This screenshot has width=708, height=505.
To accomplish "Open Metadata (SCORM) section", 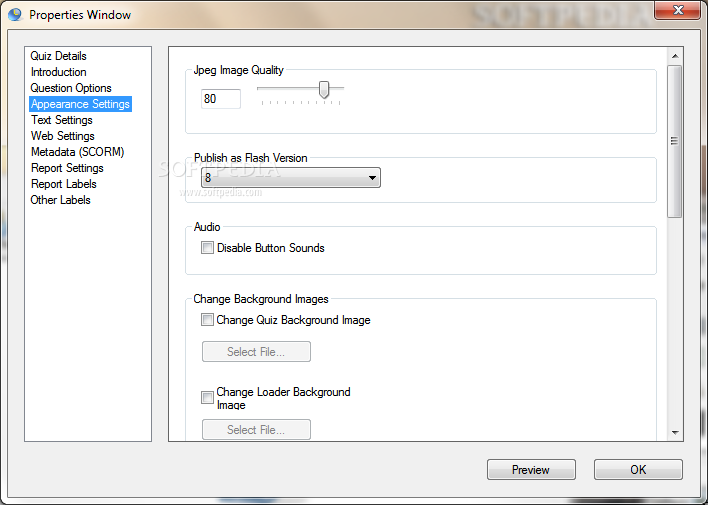I will [x=77, y=152].
